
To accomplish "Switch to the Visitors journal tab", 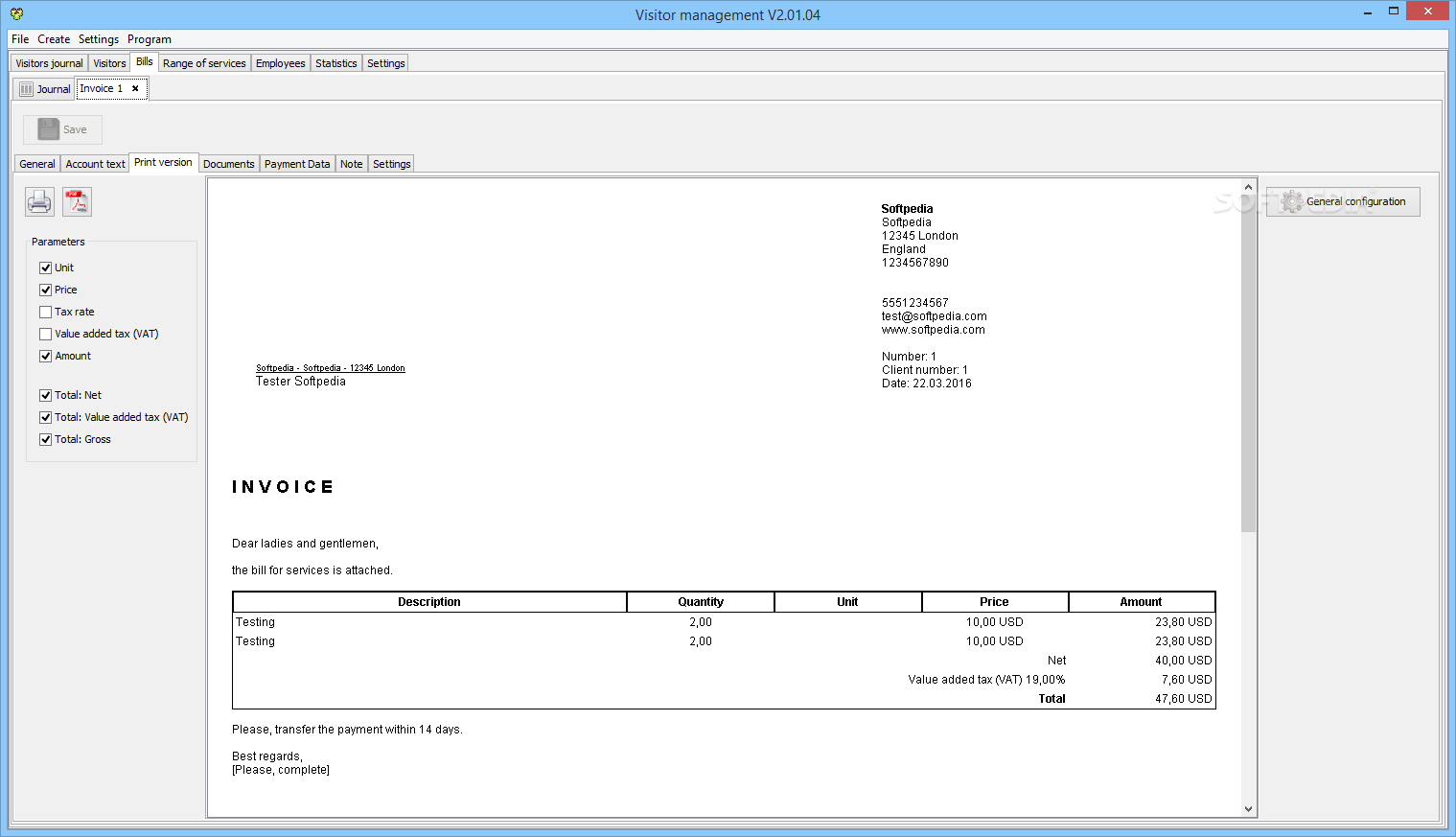I will pyautogui.click(x=49, y=63).
